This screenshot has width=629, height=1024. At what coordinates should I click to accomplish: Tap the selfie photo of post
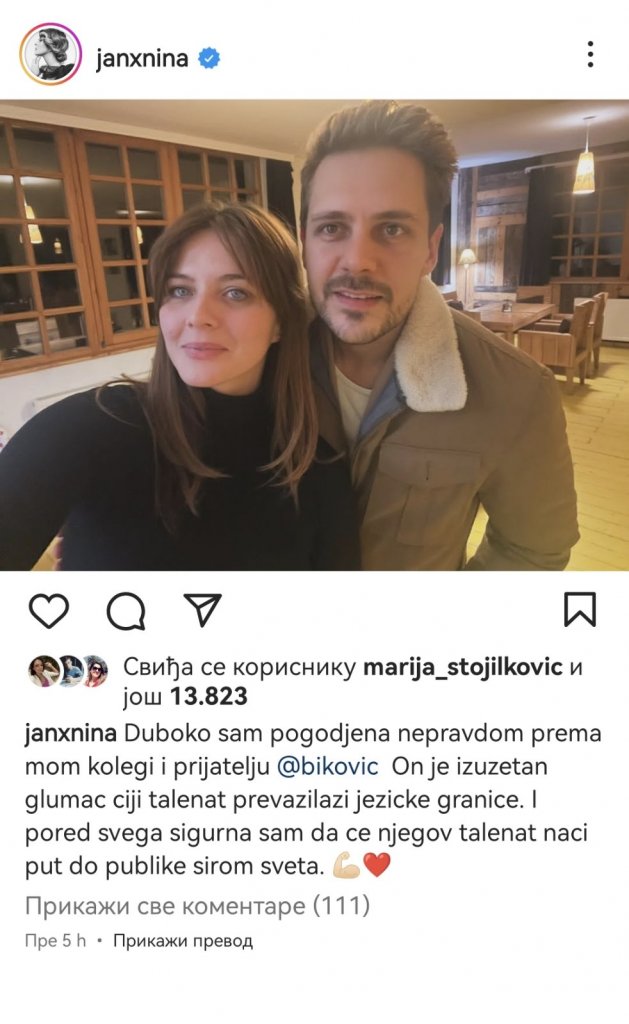coord(314,335)
